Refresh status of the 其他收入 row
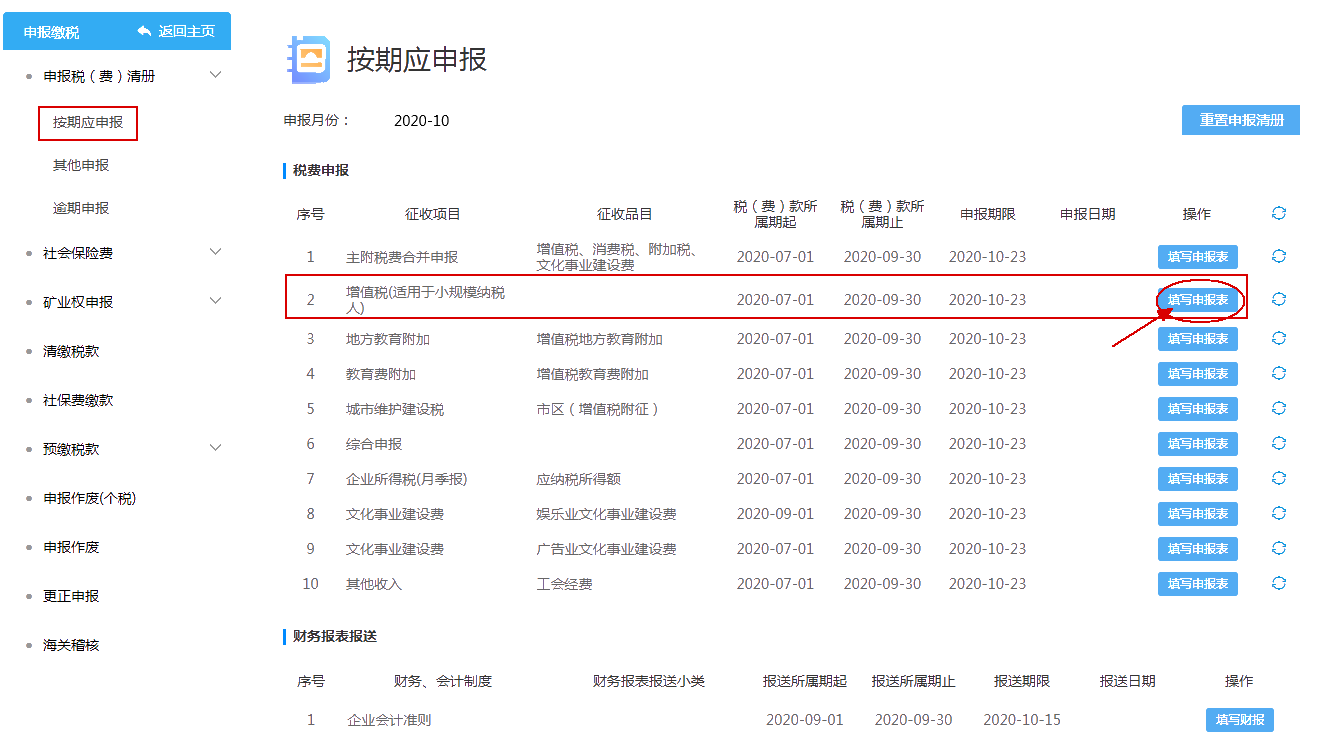 pos(1277,583)
